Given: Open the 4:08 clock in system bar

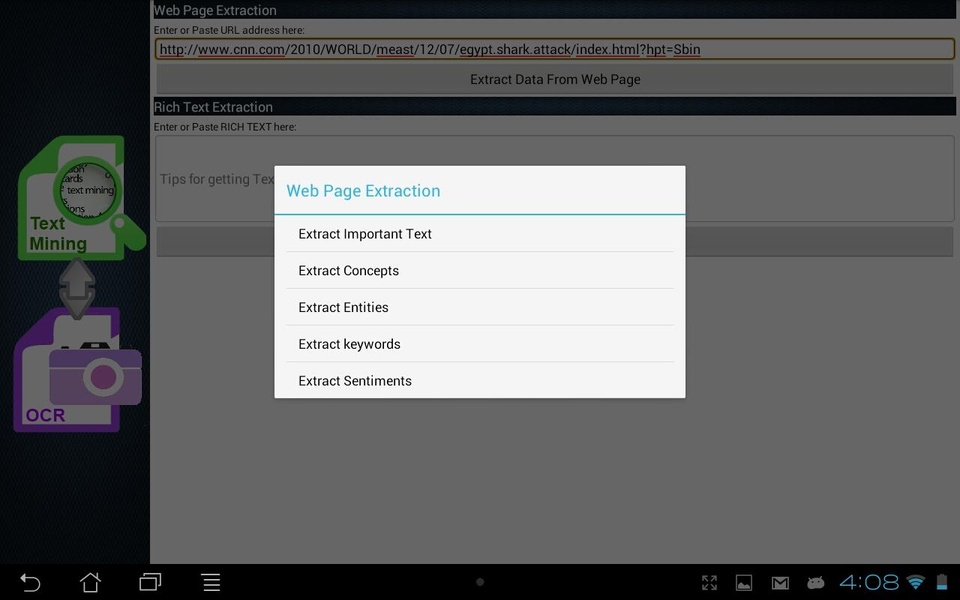Looking at the screenshot, I should click(869, 582).
